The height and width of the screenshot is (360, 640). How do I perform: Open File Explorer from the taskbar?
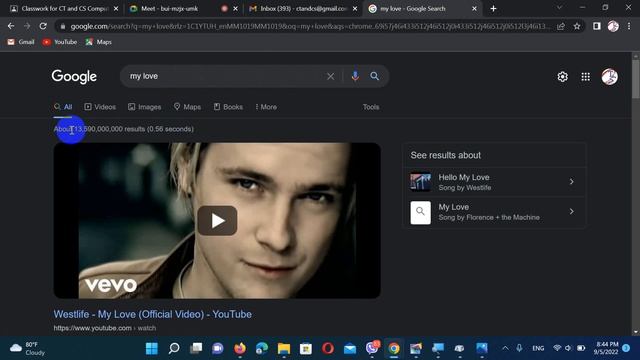click(x=284, y=349)
